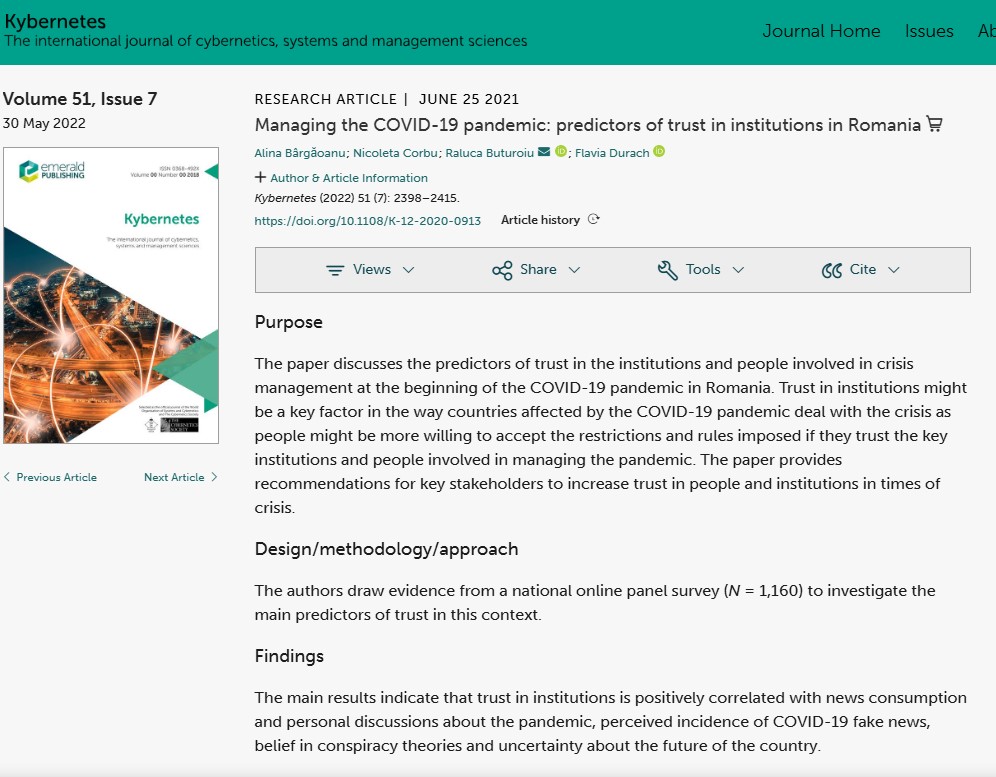Click the journal subtitle about cybernetics, systems and management sciences
The width and height of the screenshot is (996, 777).
point(266,41)
